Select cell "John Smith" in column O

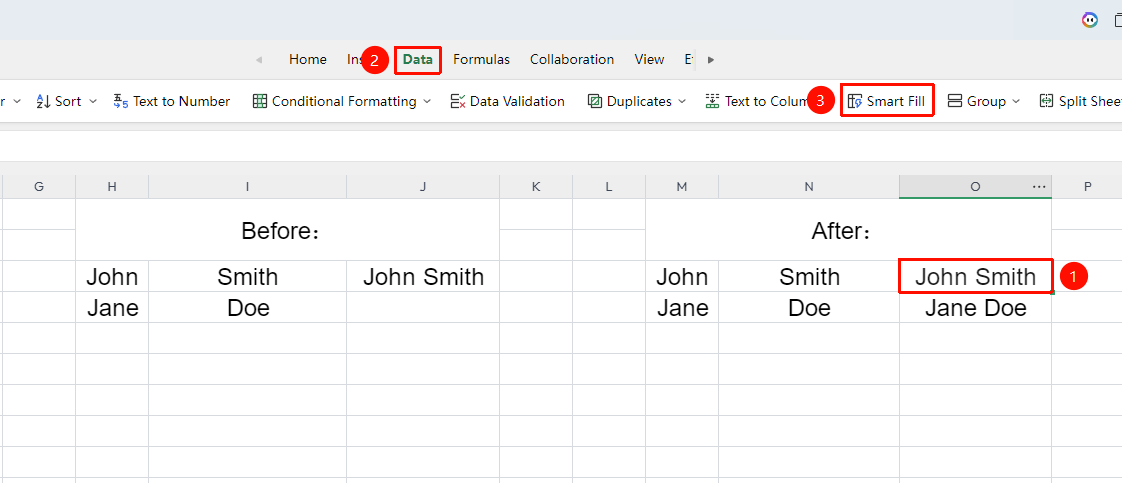pyautogui.click(x=975, y=276)
